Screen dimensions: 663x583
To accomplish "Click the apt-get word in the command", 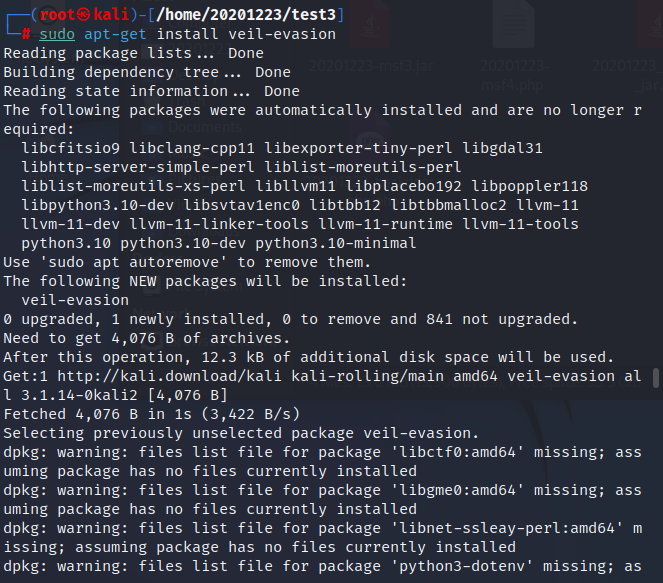I will tap(115, 34).
